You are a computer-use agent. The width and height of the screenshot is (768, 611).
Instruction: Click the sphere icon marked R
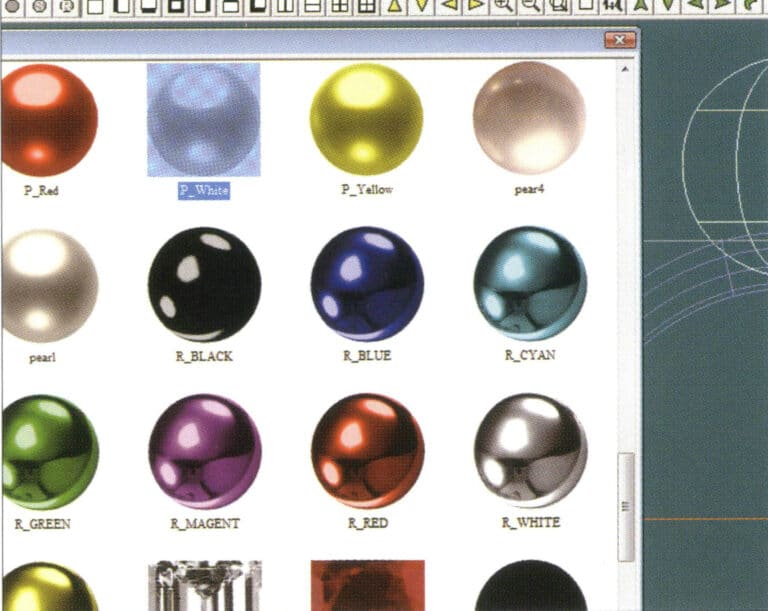click(67, 6)
